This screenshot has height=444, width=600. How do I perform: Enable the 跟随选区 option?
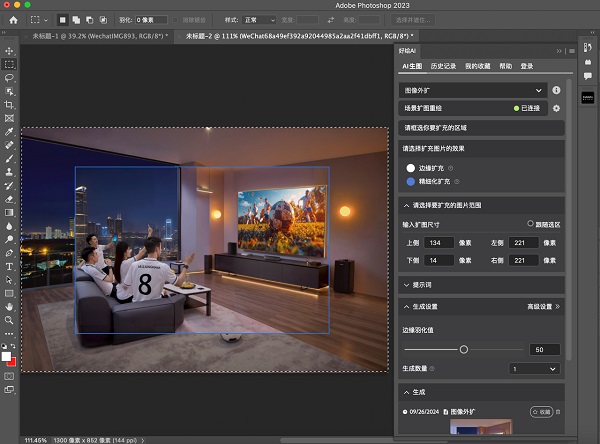[x=531, y=224]
